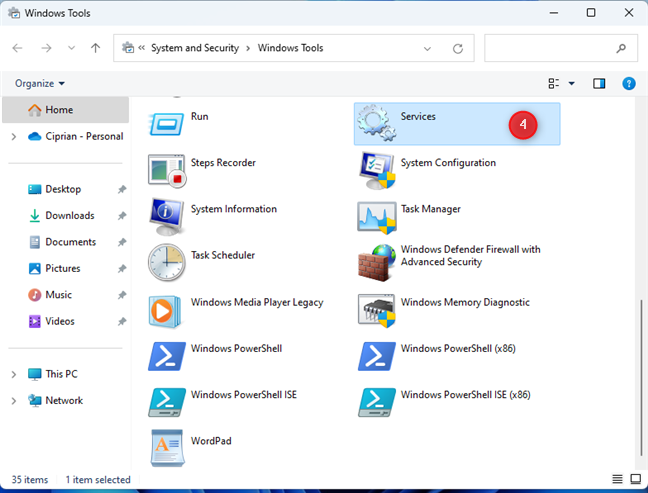Click the Downloads pin icon
648x493 pixels.
click(122, 216)
